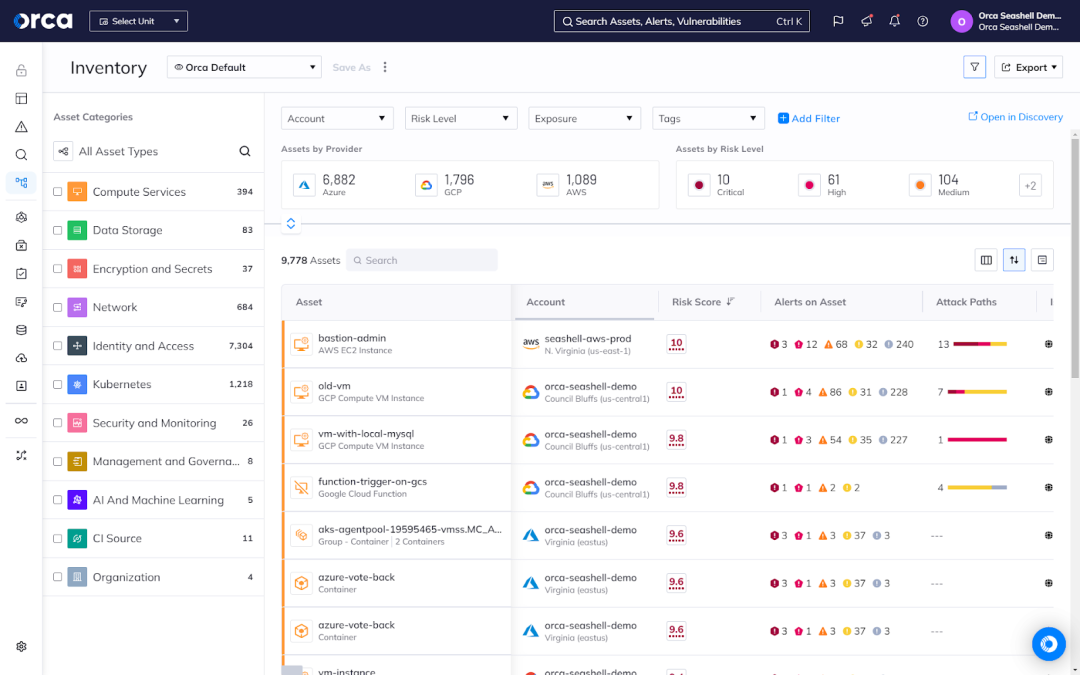This screenshot has width=1080, height=675.
Task: Open the shuffle-arrows icon in sidebar
Action: click(x=21, y=455)
